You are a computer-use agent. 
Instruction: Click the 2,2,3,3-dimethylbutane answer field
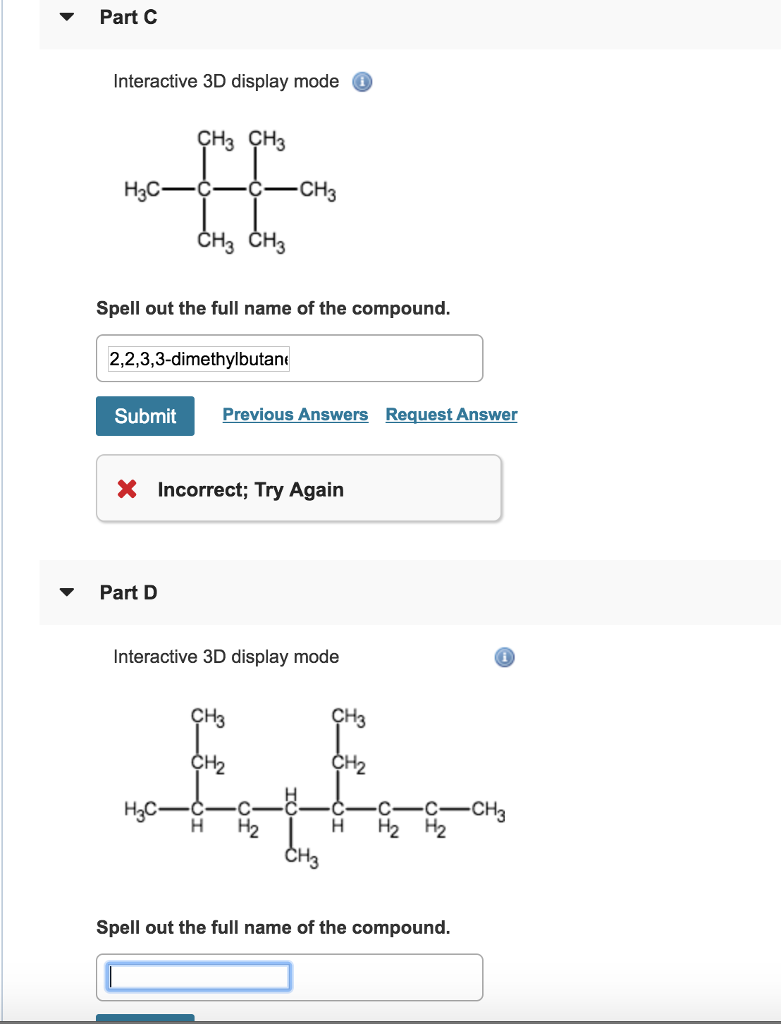point(289,359)
